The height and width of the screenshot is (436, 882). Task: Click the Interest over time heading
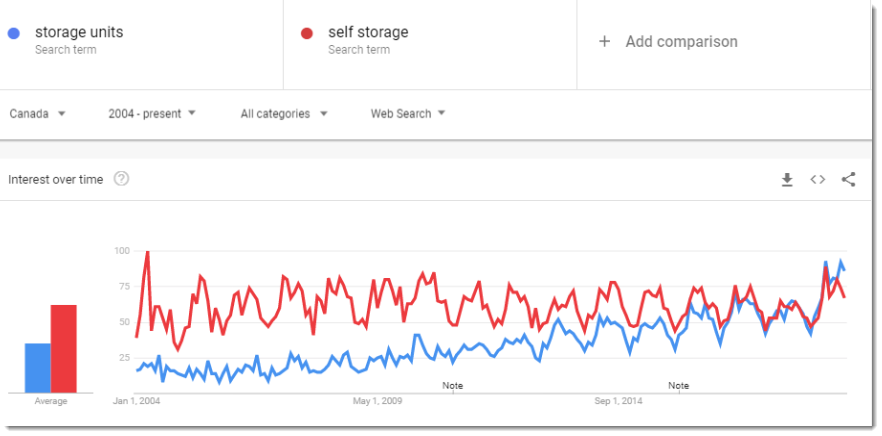coord(56,179)
